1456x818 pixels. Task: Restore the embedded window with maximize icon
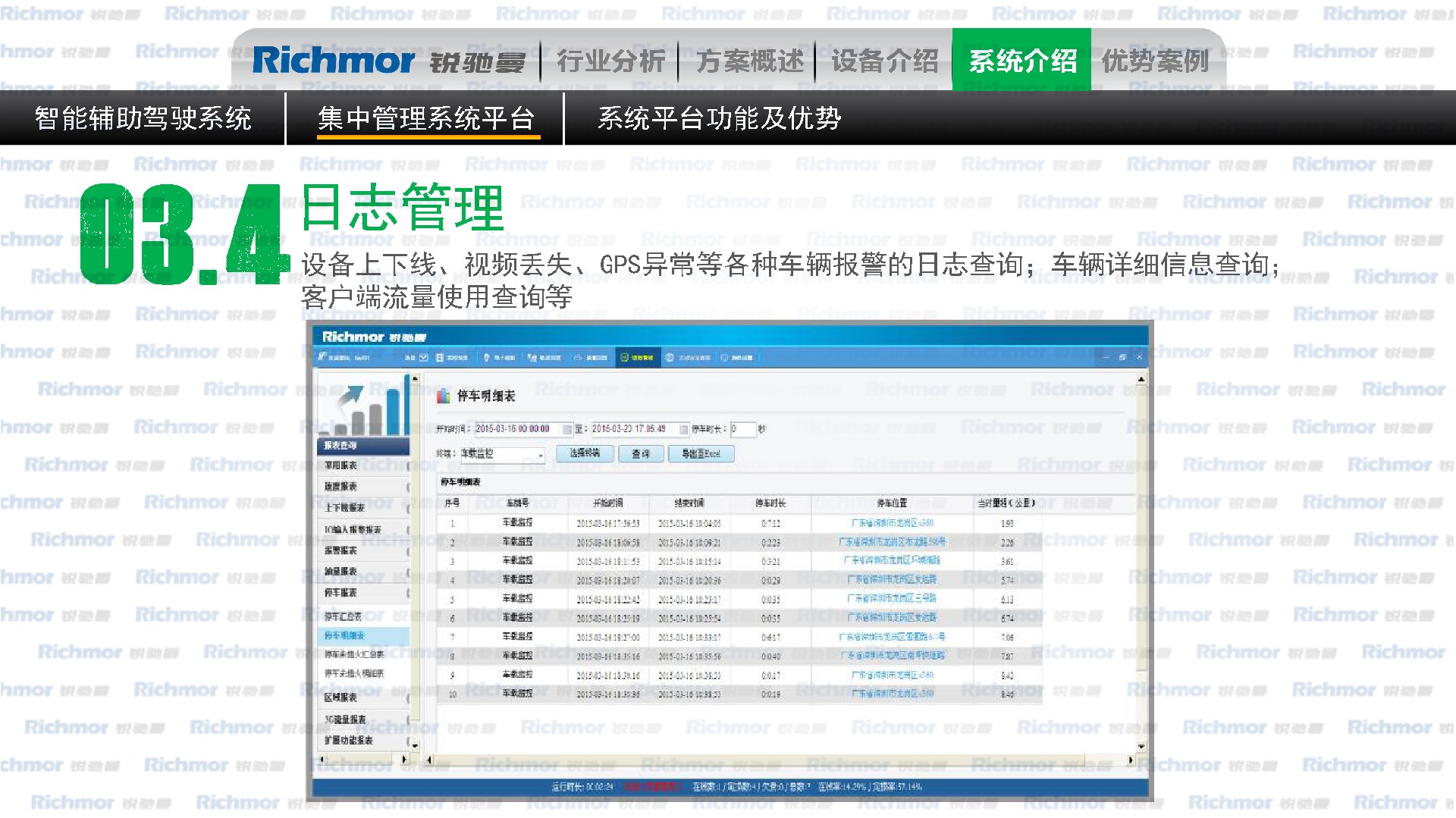click(1122, 357)
